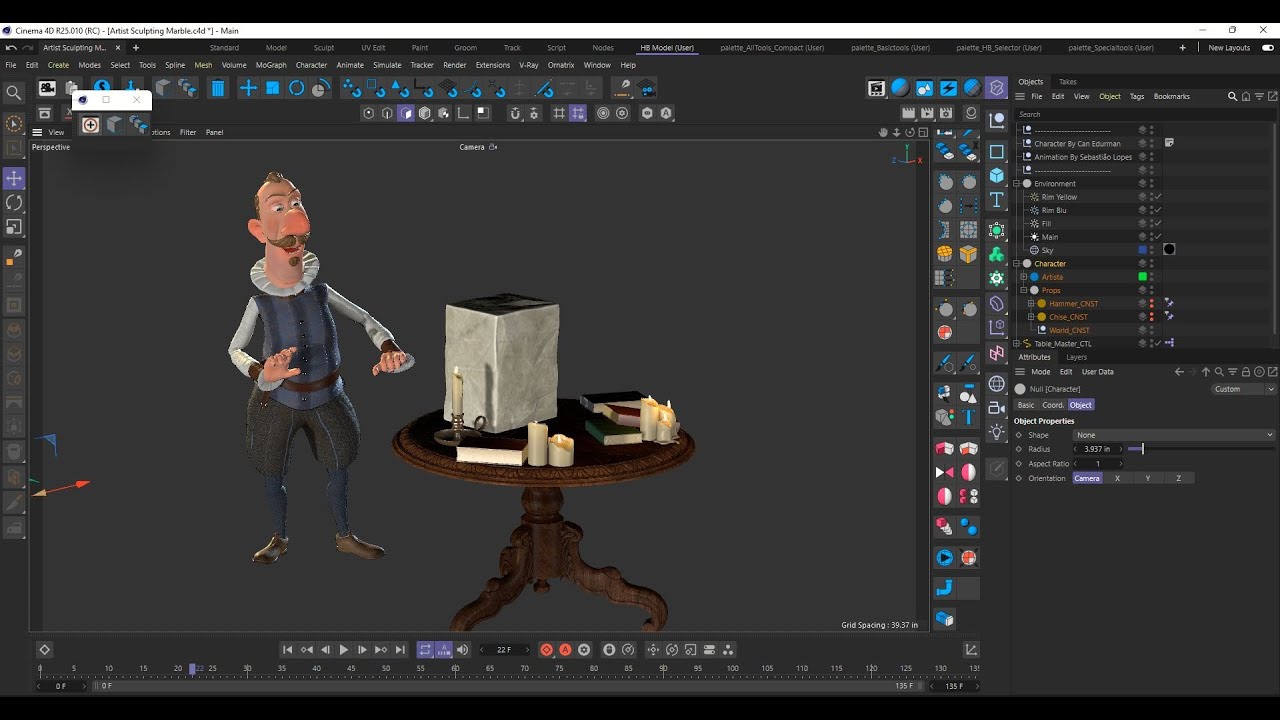This screenshot has width=1280, height=720.
Task: Collapse the Character group in Objects
Action: tap(1017, 264)
